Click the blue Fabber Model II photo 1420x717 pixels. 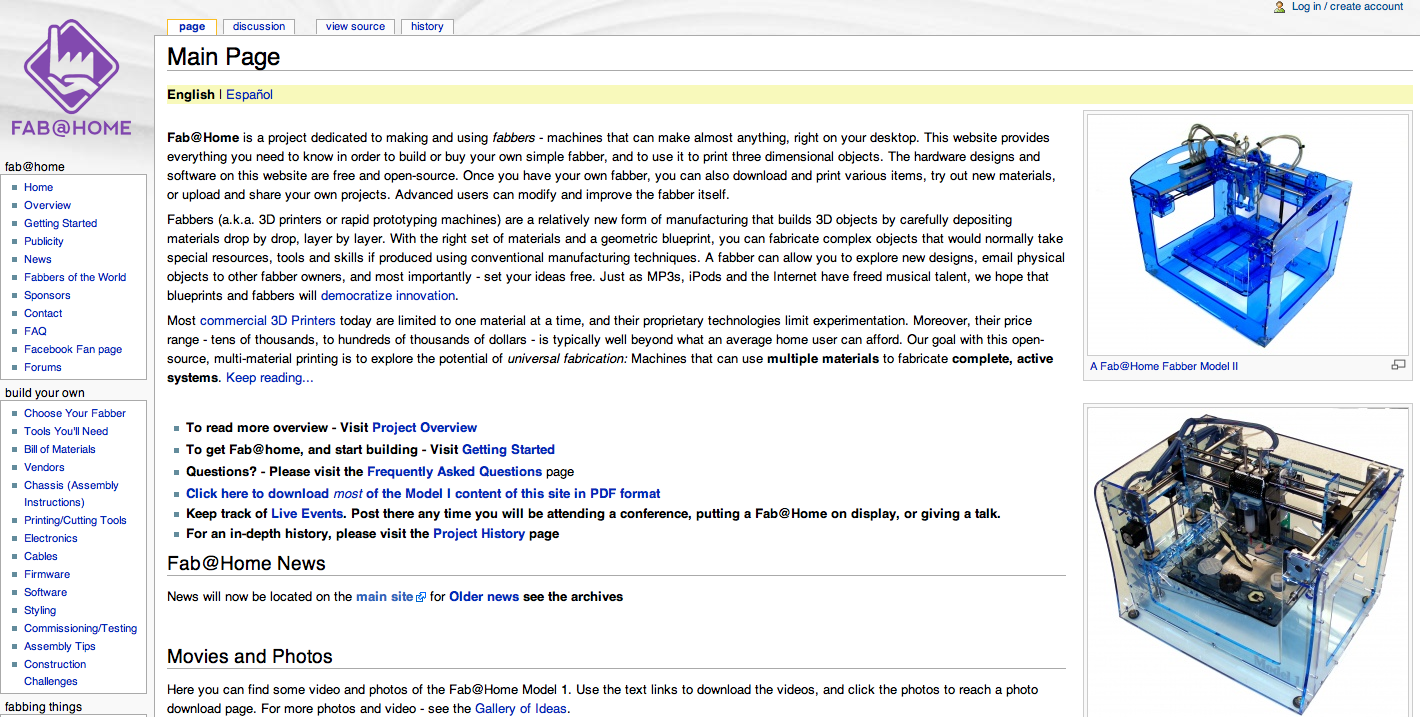coord(1250,234)
